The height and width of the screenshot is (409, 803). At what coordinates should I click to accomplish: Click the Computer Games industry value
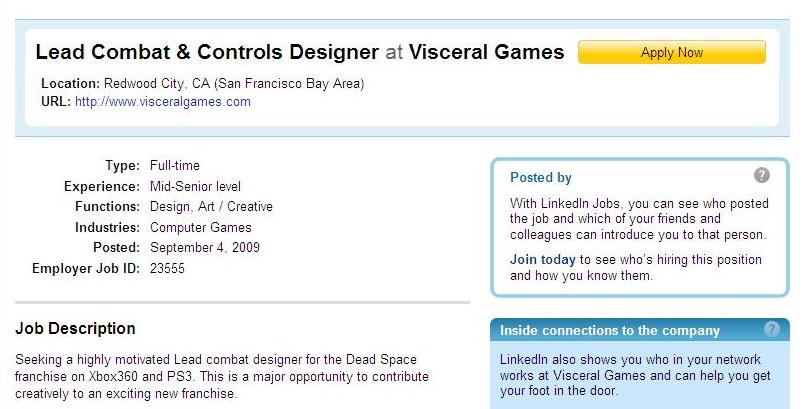201,227
